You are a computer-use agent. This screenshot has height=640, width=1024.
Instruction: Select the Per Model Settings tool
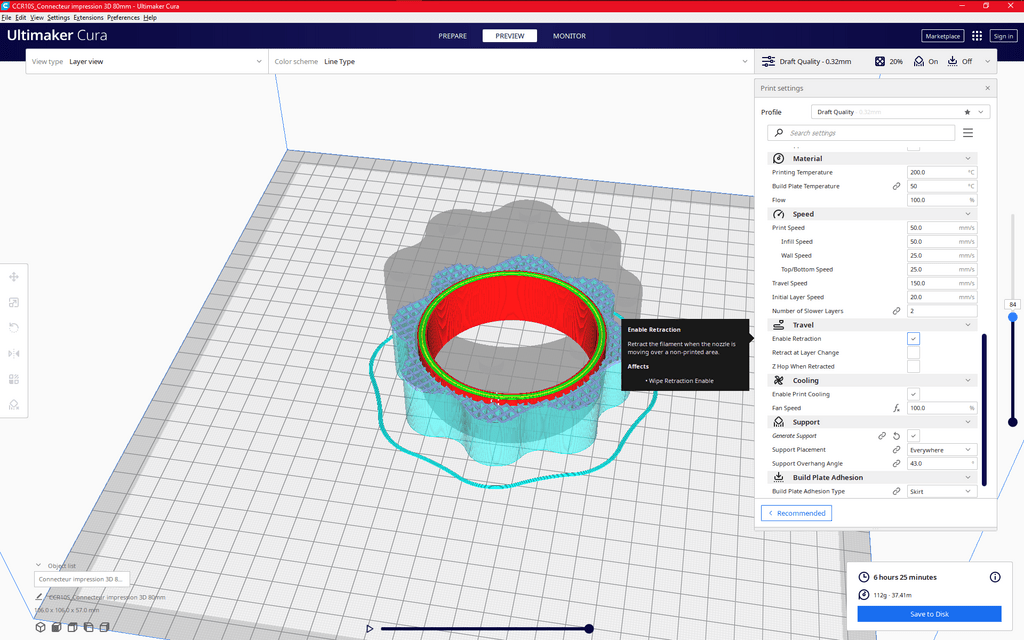tap(14, 379)
